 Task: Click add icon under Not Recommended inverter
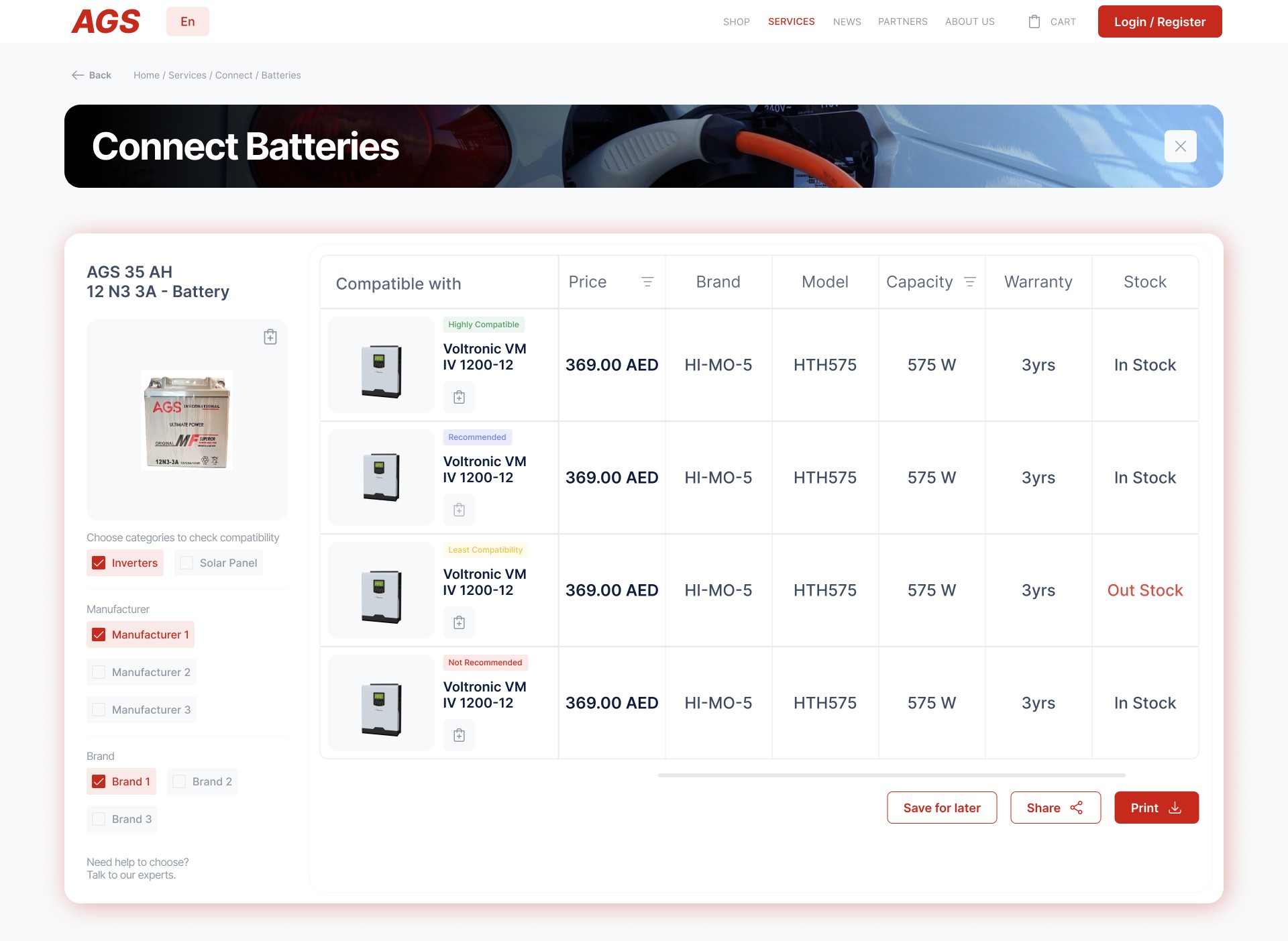click(459, 735)
